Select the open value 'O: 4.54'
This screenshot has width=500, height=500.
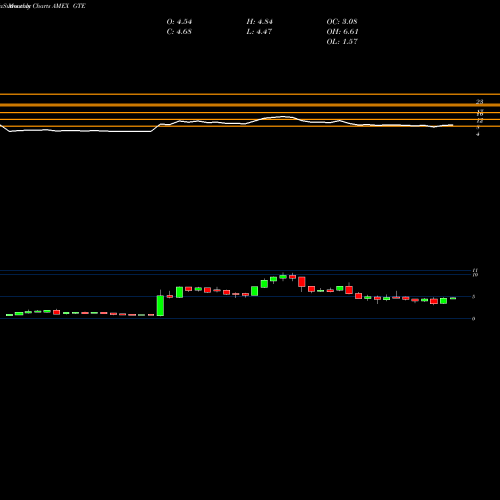tap(179, 22)
